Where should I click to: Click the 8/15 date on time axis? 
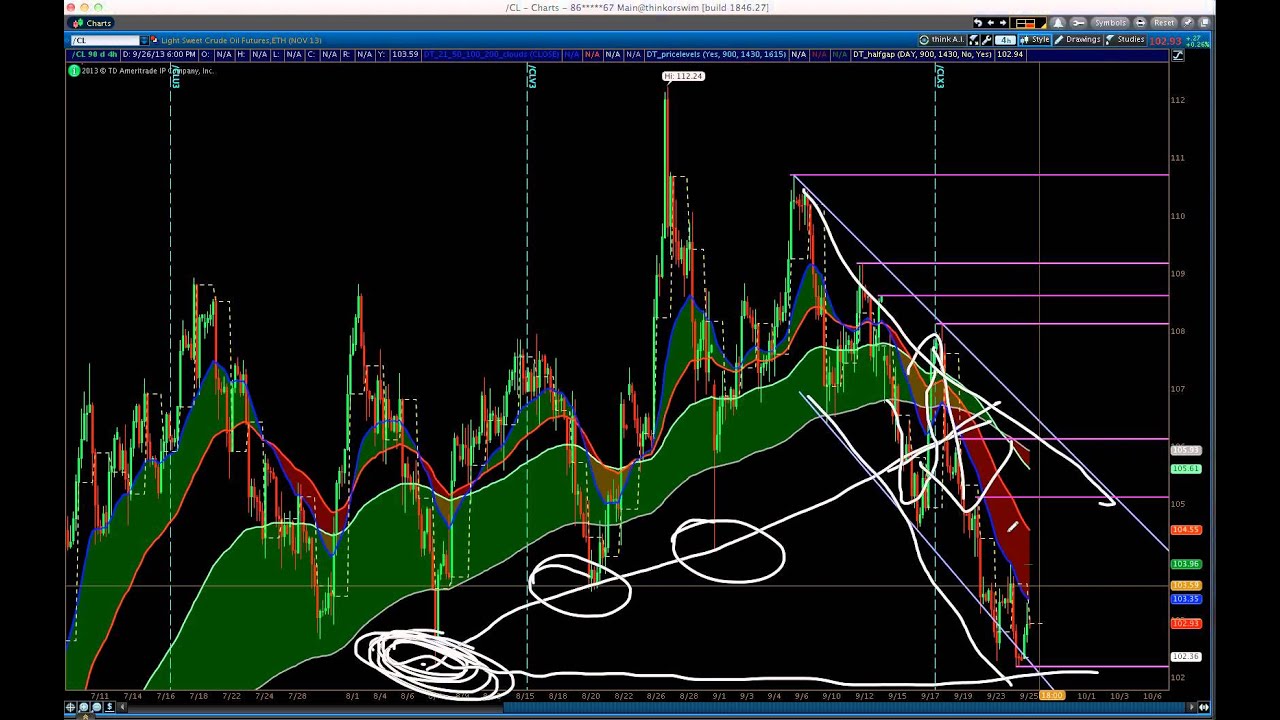pyautogui.click(x=524, y=696)
